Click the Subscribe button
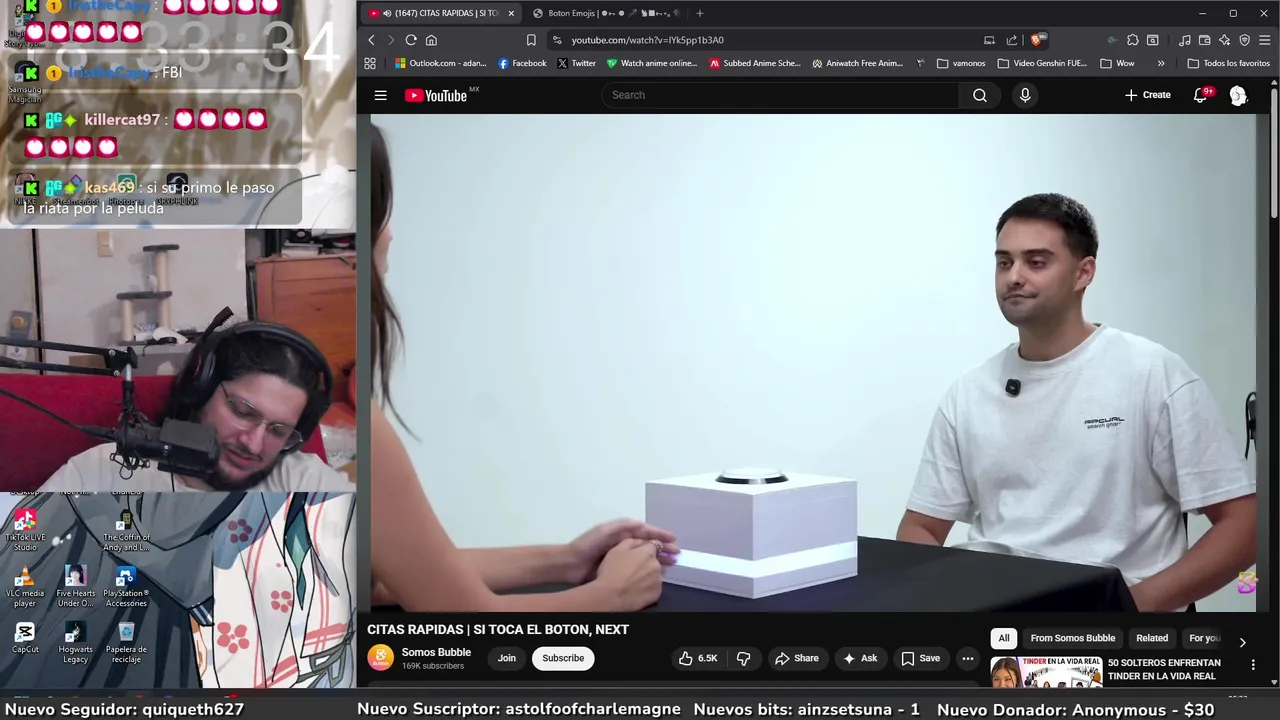The width and height of the screenshot is (1280, 720). [563, 658]
